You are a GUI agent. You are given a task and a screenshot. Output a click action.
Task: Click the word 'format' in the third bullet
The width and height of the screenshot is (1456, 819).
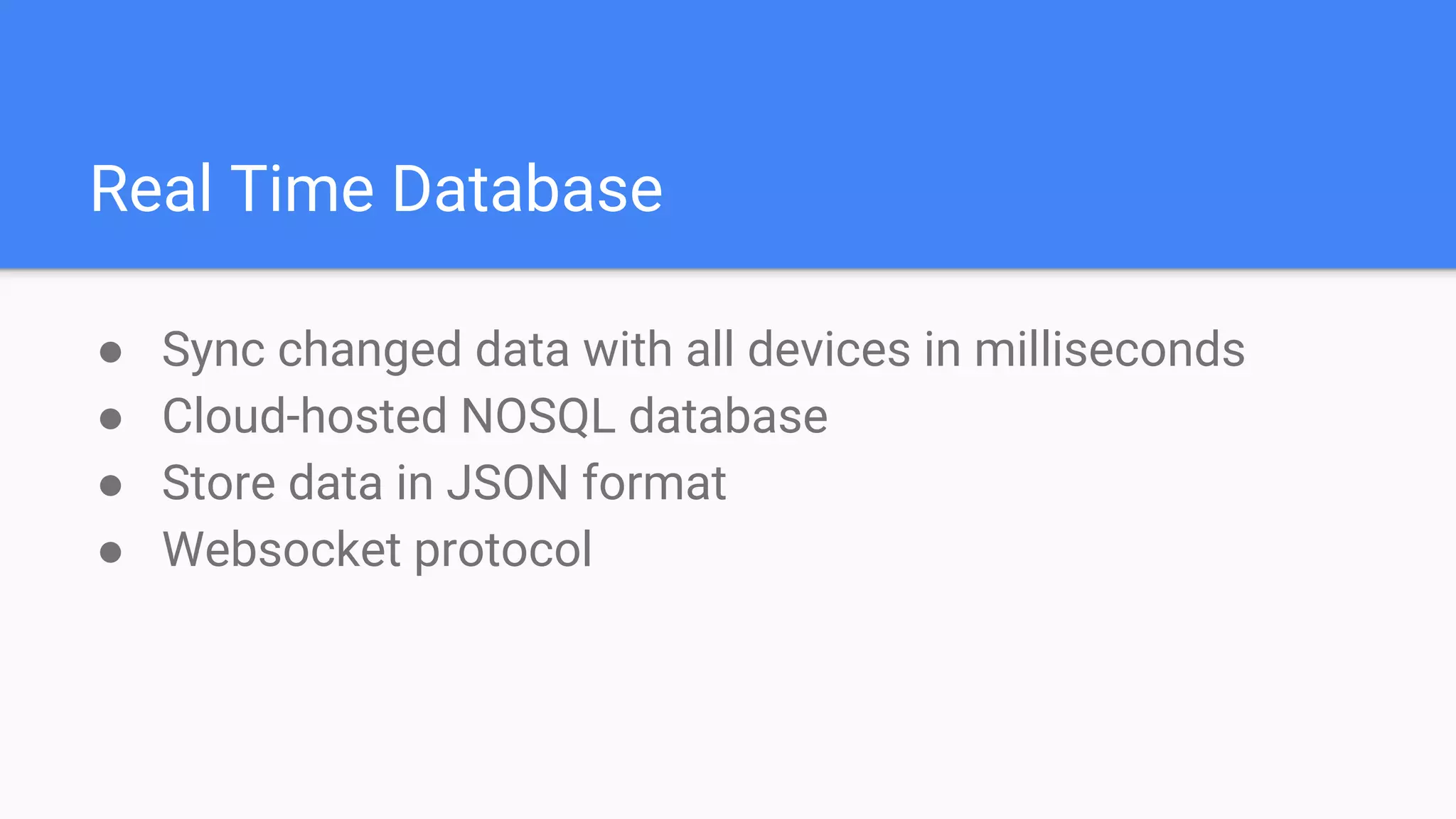tap(654, 483)
